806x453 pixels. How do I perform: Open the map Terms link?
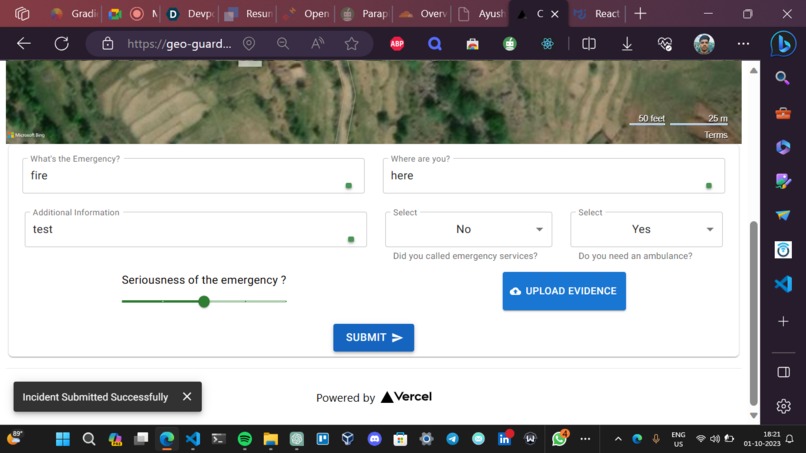716,135
